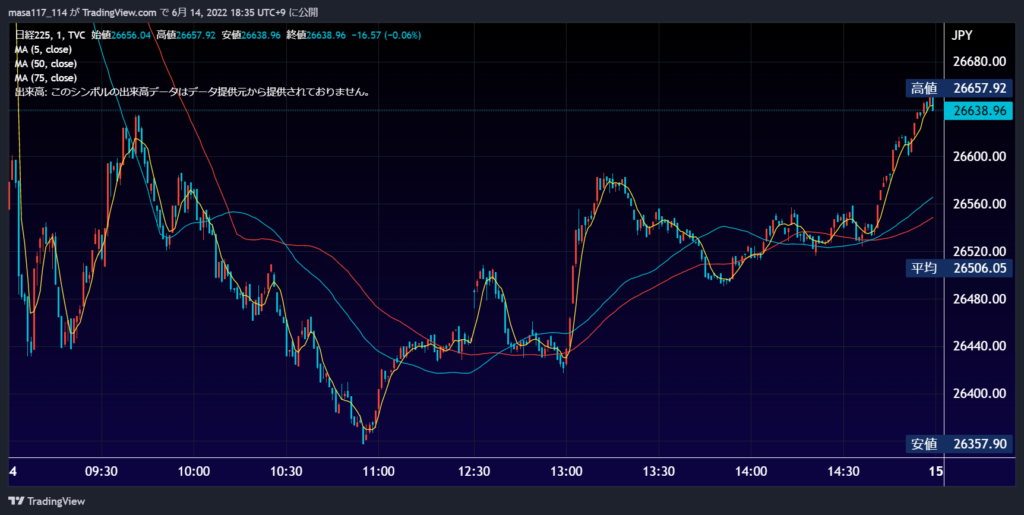Viewport: 1024px width, 515px height.
Task: Click the 安値 26357.90 price label
Action: tap(959, 445)
